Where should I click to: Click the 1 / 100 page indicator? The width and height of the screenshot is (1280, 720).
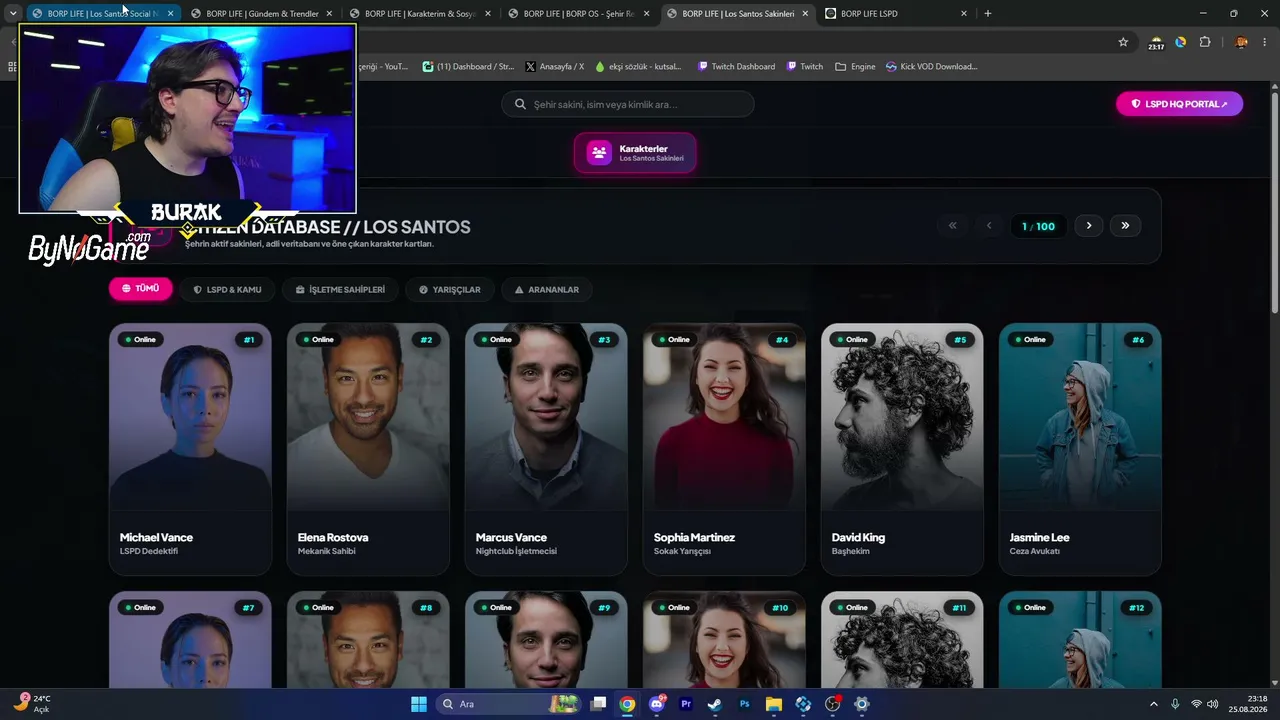click(1038, 226)
